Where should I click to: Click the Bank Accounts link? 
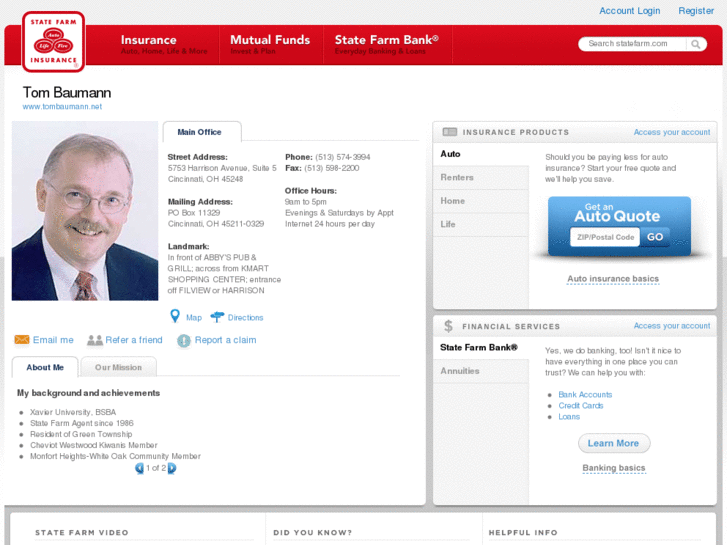[585, 395]
